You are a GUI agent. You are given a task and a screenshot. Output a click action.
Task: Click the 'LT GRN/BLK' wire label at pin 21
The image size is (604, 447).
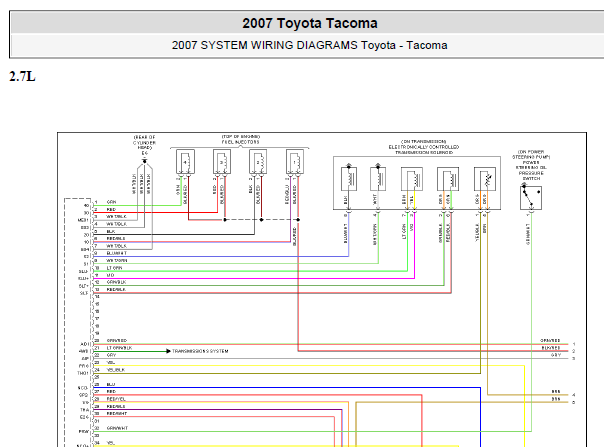(x=119, y=348)
